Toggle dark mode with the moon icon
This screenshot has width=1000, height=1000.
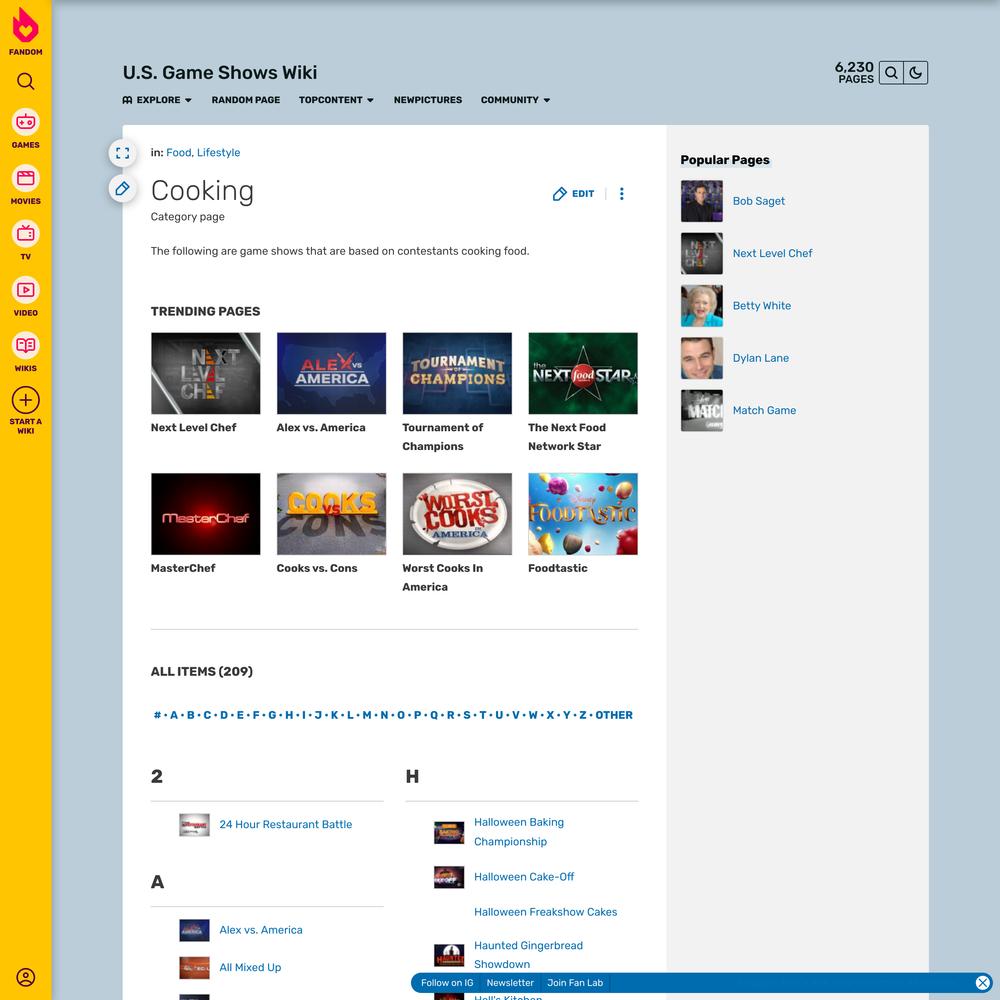tap(916, 73)
